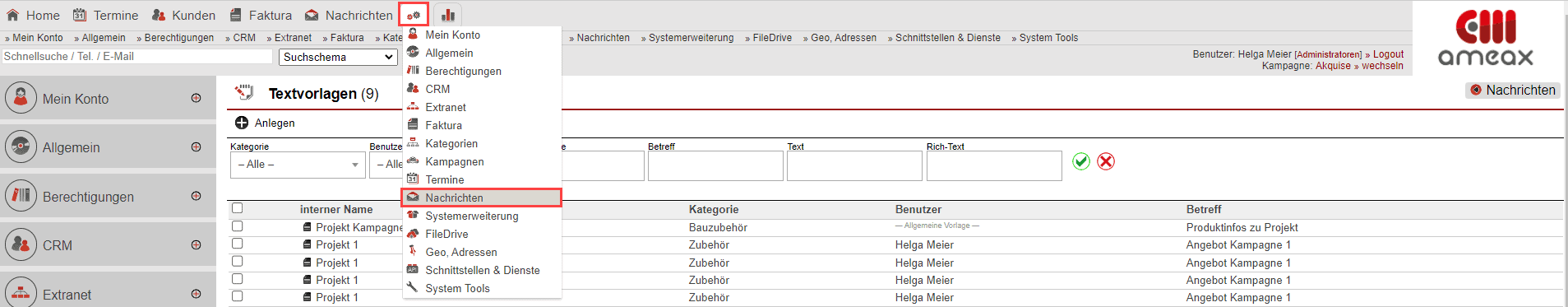The width and height of the screenshot is (1568, 307).
Task: Confirm the filter with the green checkmark icon
Action: click(1081, 161)
